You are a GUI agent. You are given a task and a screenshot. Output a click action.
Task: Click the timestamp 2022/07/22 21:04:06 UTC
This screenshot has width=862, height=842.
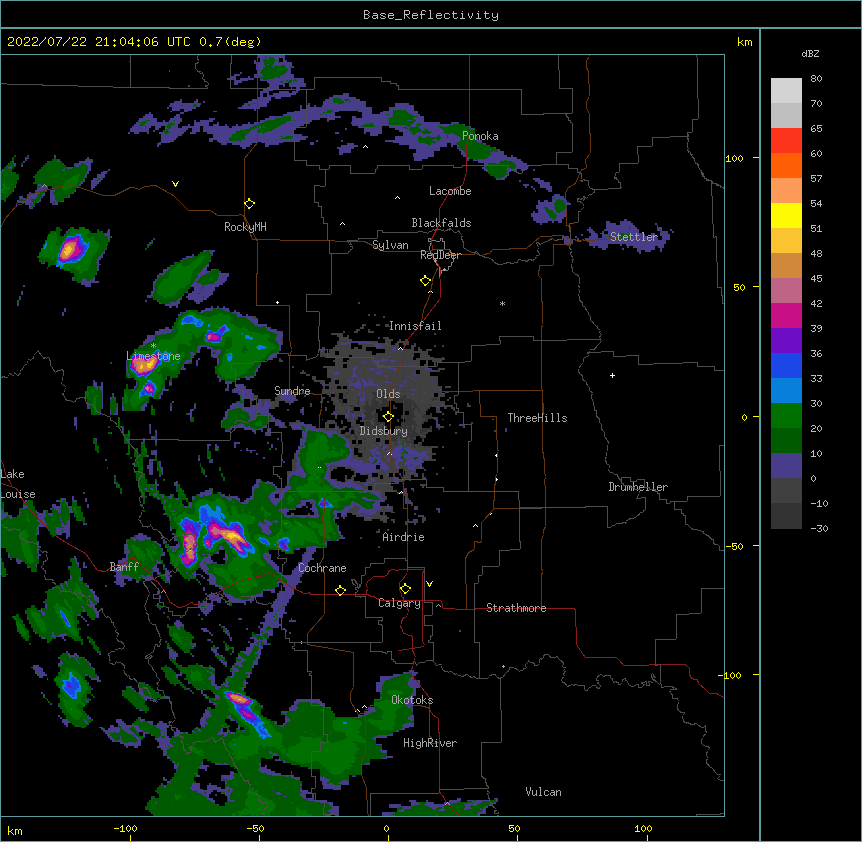99,42
